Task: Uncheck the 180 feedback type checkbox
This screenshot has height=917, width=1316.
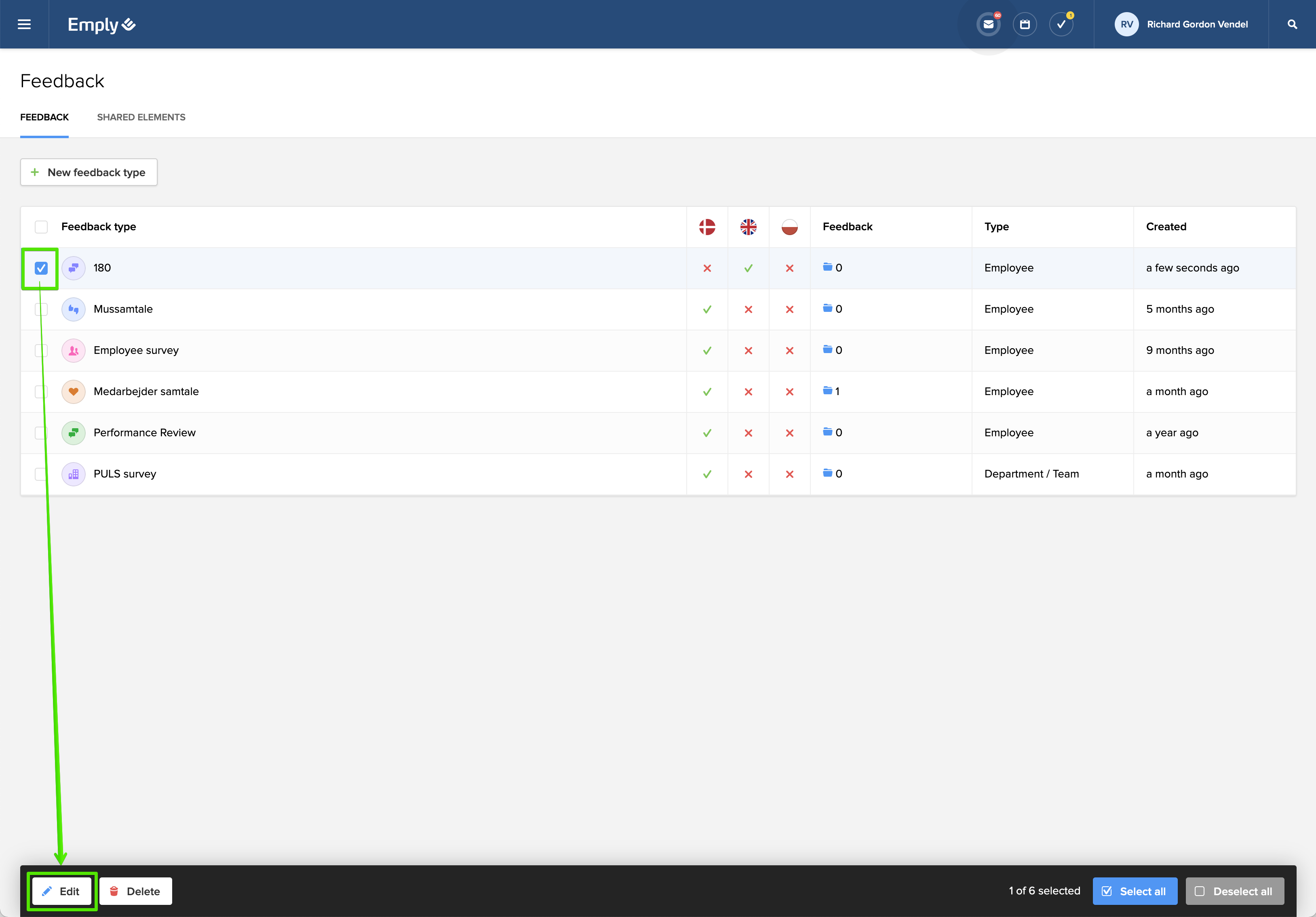Action: pos(41,268)
